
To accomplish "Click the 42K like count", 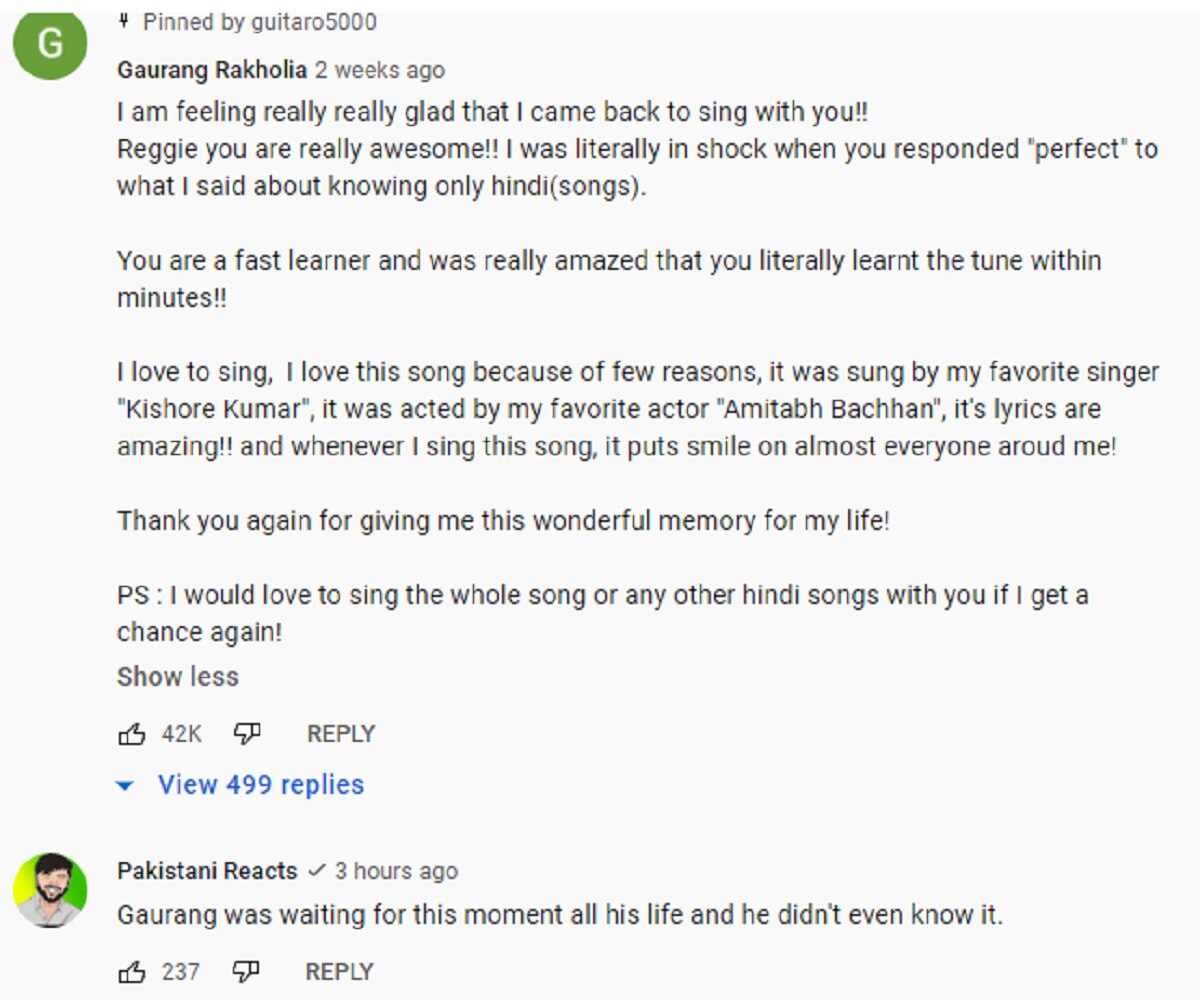I will click(x=182, y=735).
